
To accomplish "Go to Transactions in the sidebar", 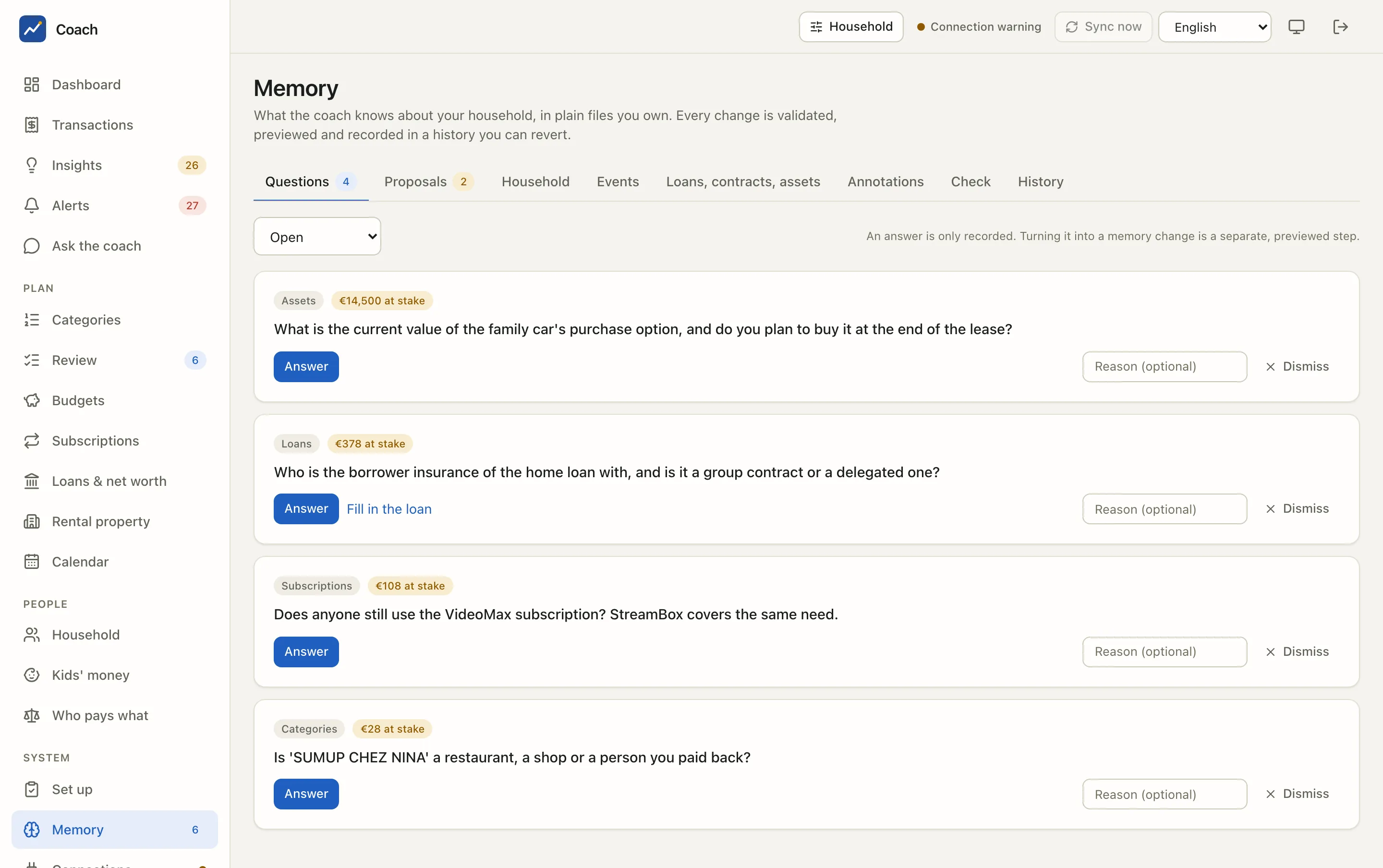I will click(114, 124).
